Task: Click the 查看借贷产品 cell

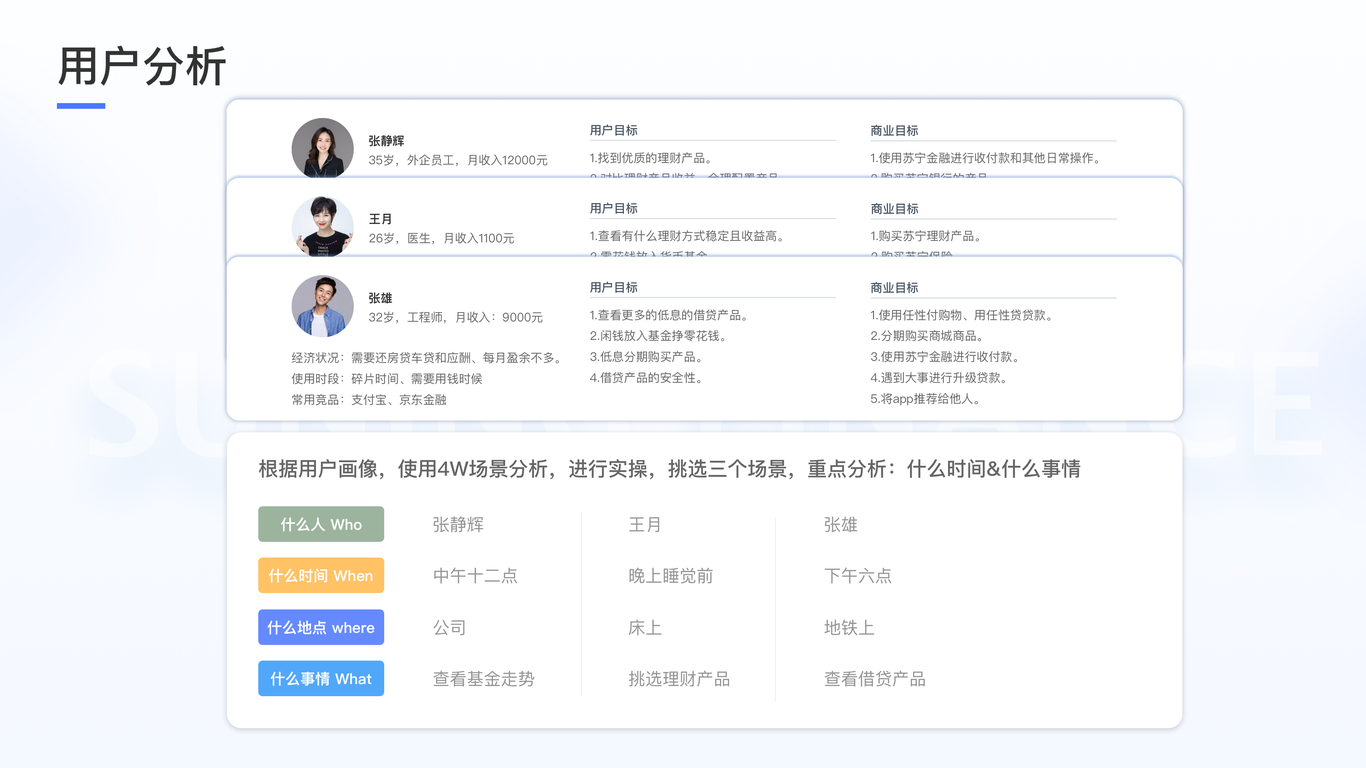Action: pyautogui.click(x=875, y=679)
